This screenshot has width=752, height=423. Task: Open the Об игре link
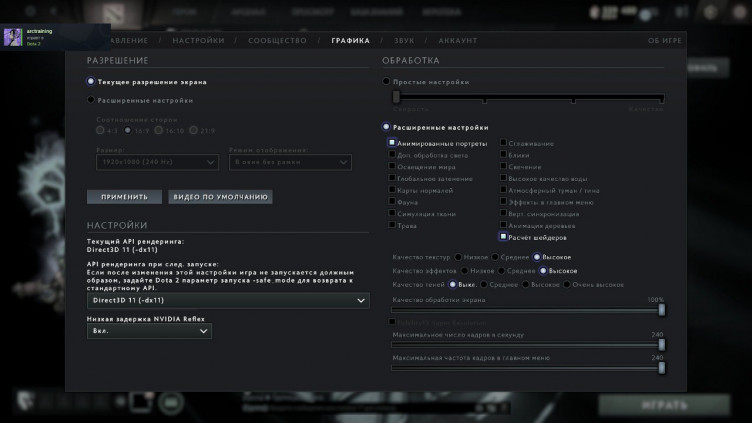[664, 40]
